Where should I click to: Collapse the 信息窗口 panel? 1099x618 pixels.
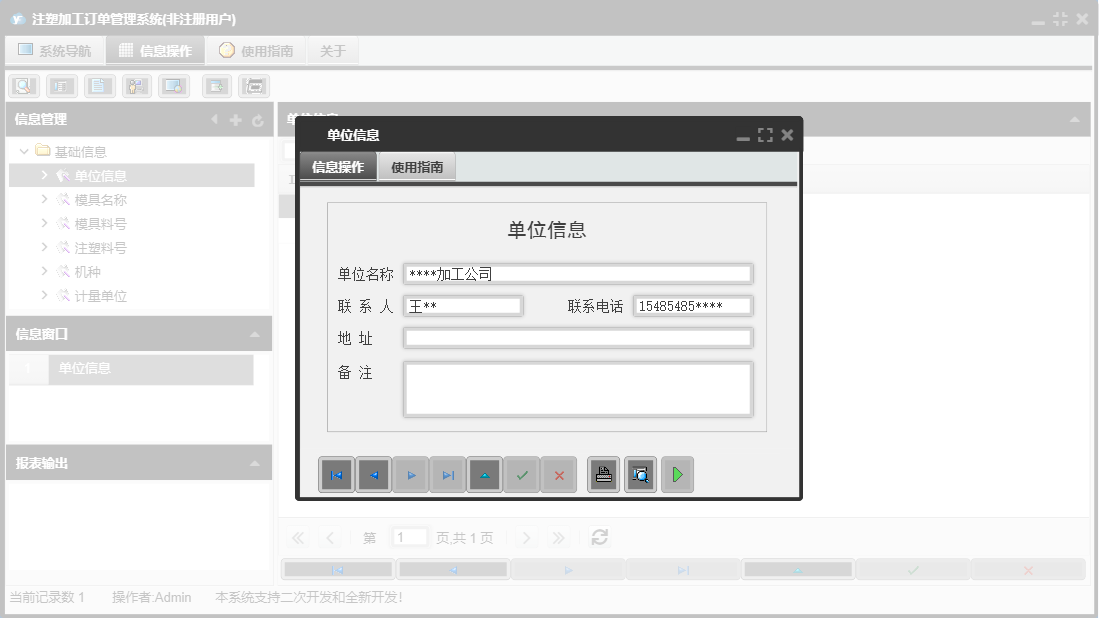coord(254,334)
